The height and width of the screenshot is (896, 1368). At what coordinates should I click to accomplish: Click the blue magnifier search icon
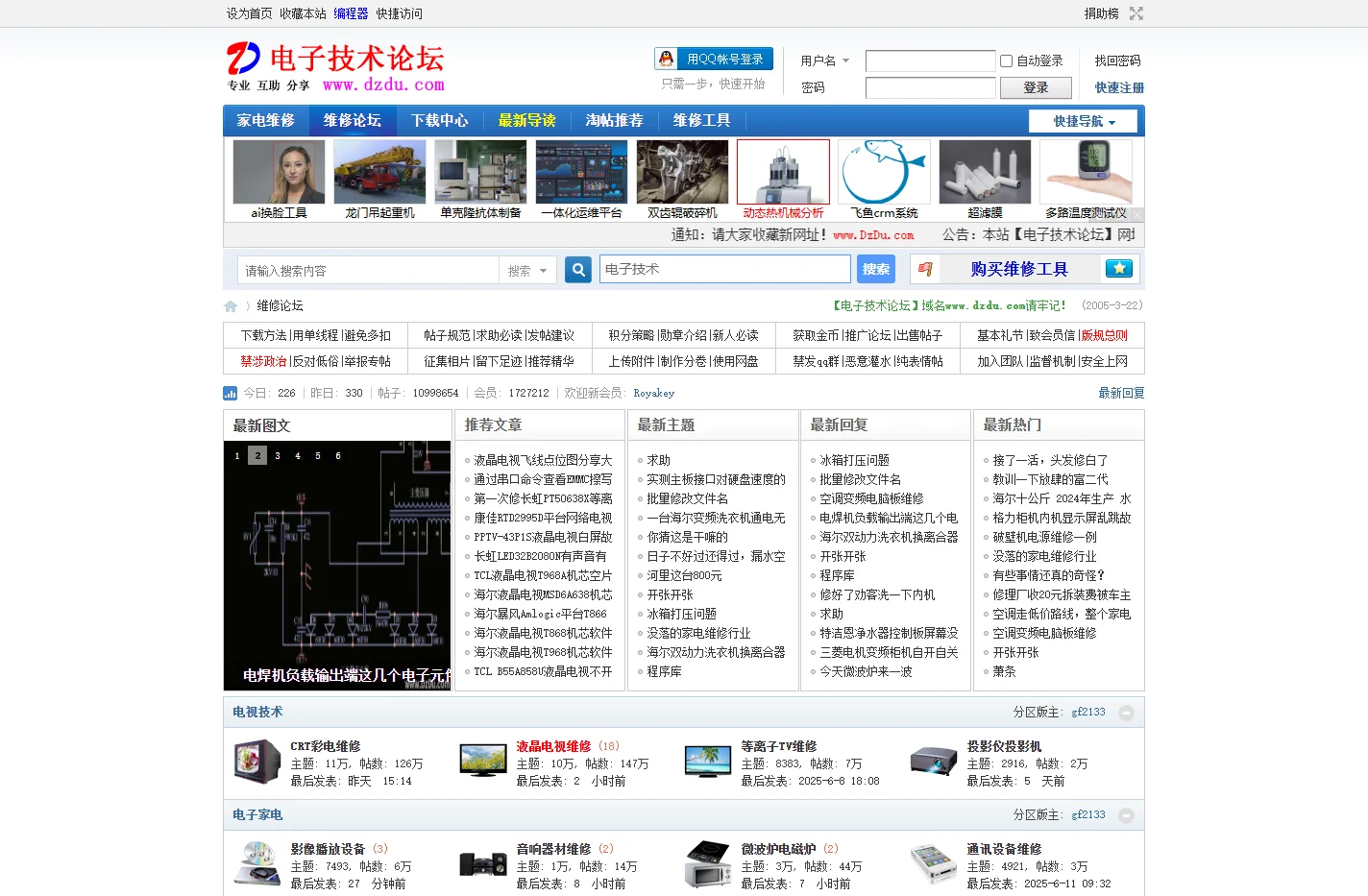(578, 270)
